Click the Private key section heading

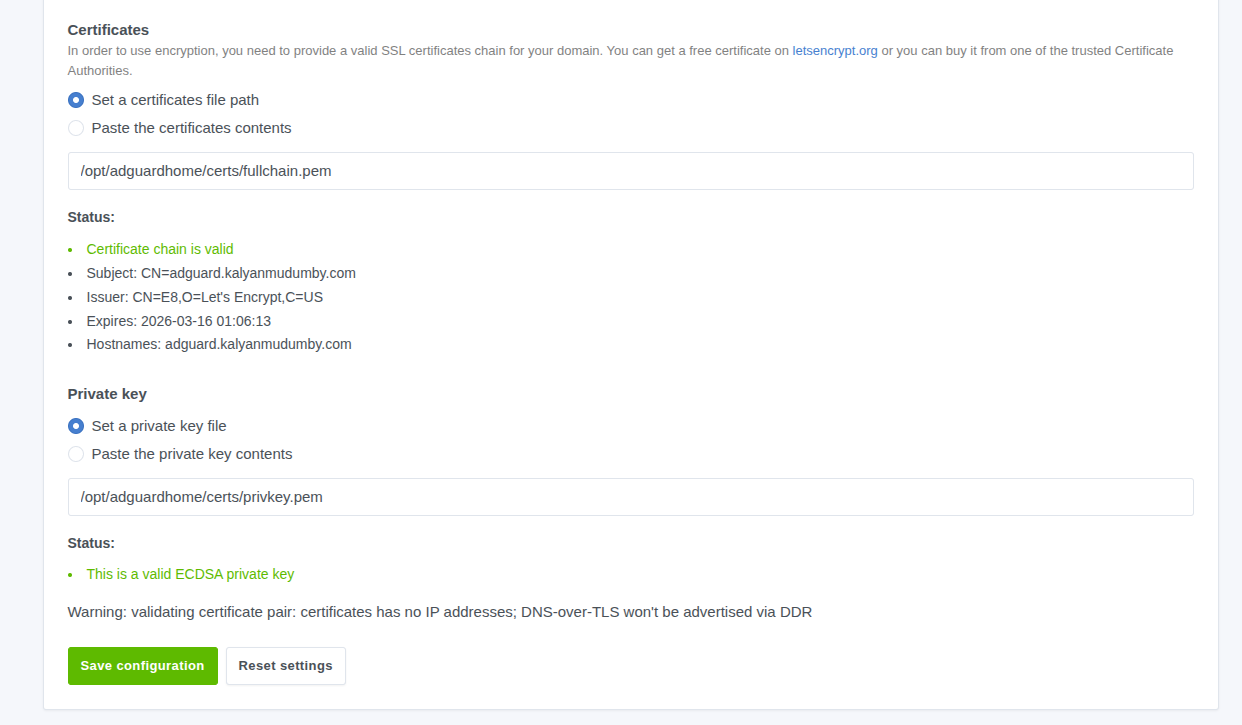tap(107, 394)
